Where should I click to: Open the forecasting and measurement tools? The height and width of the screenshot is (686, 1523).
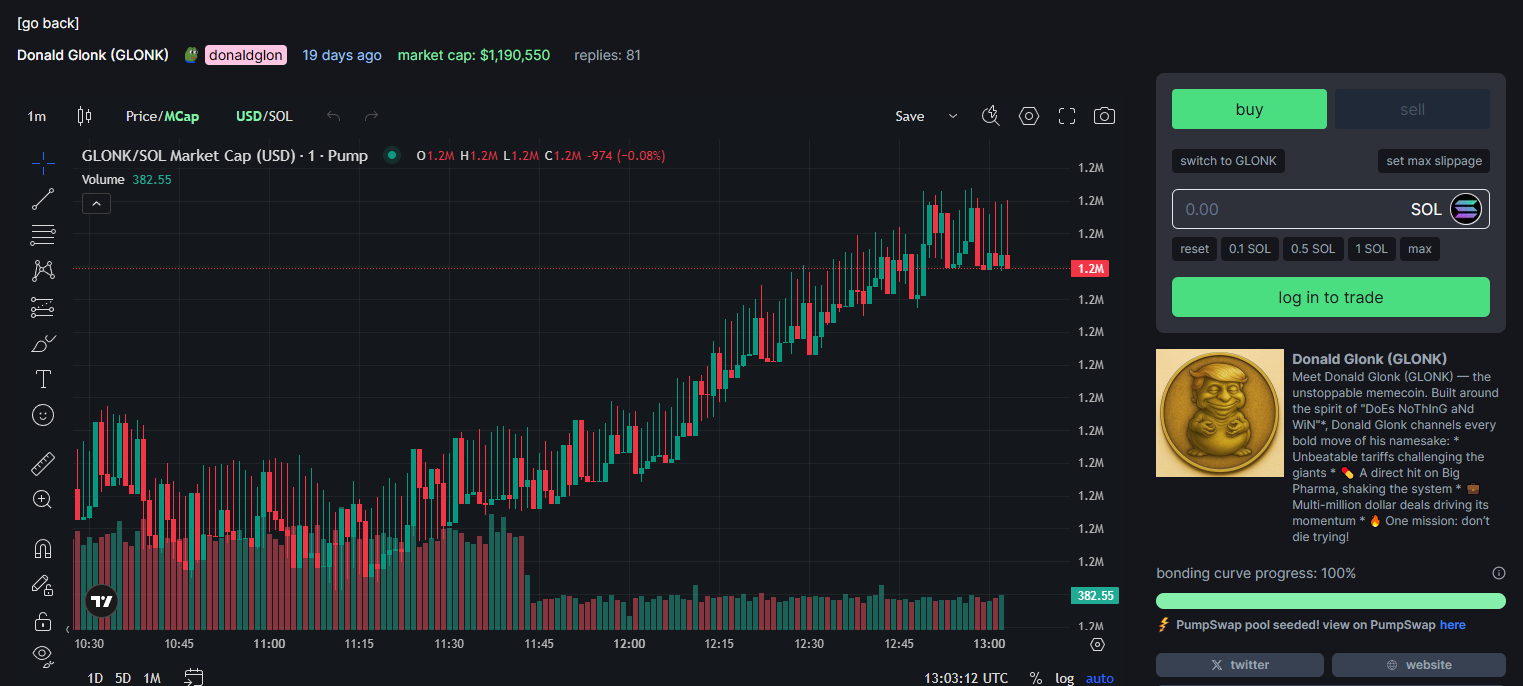coord(43,307)
